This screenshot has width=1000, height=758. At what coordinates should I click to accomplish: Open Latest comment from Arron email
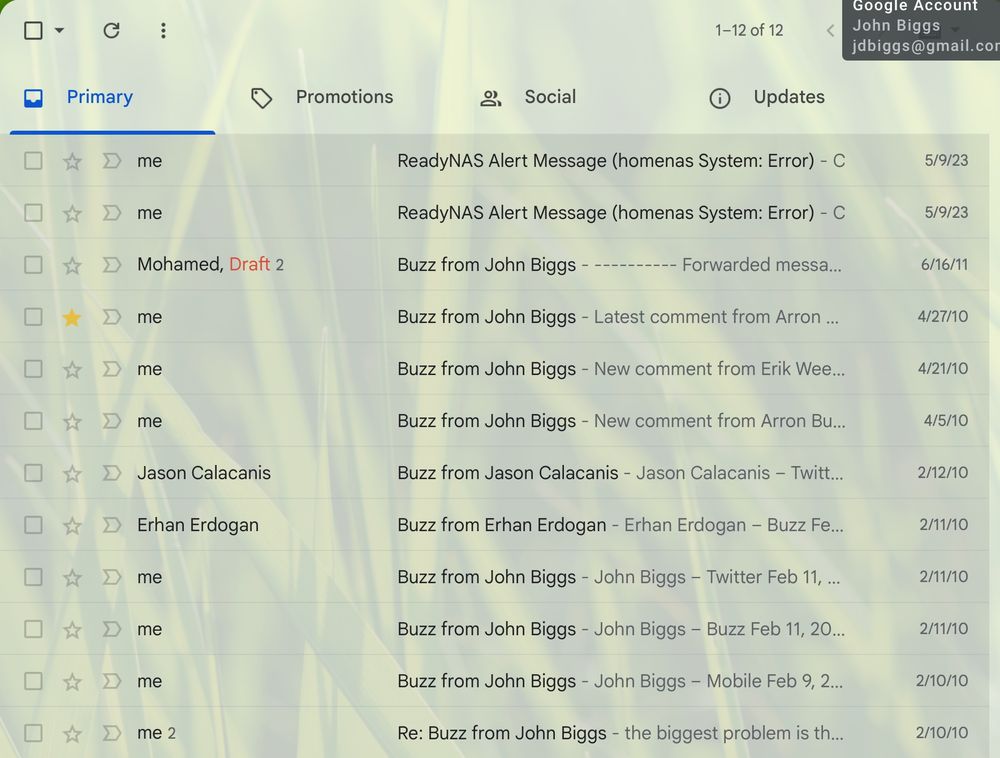494,317
